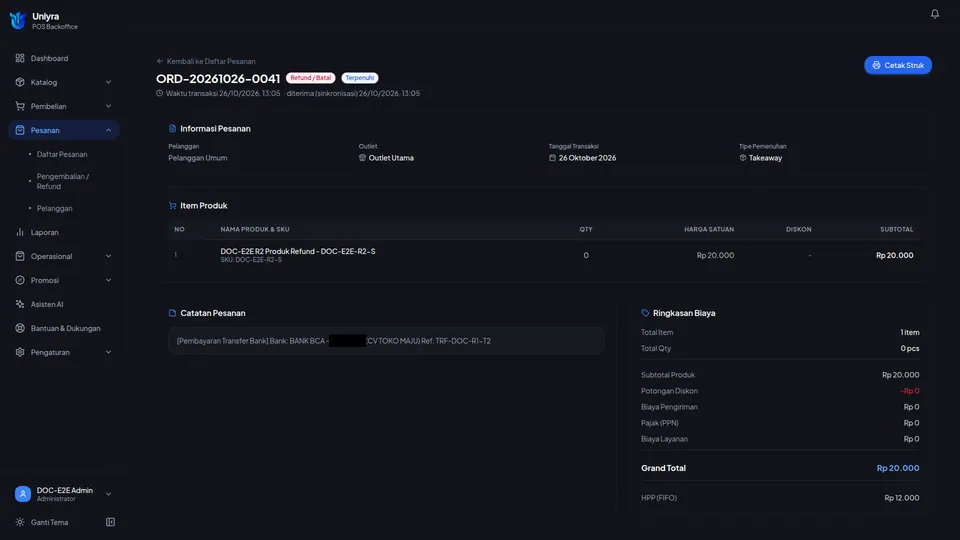Click the Outlet Utama store icon
Image resolution: width=960 pixels, height=540 pixels.
pos(362,157)
